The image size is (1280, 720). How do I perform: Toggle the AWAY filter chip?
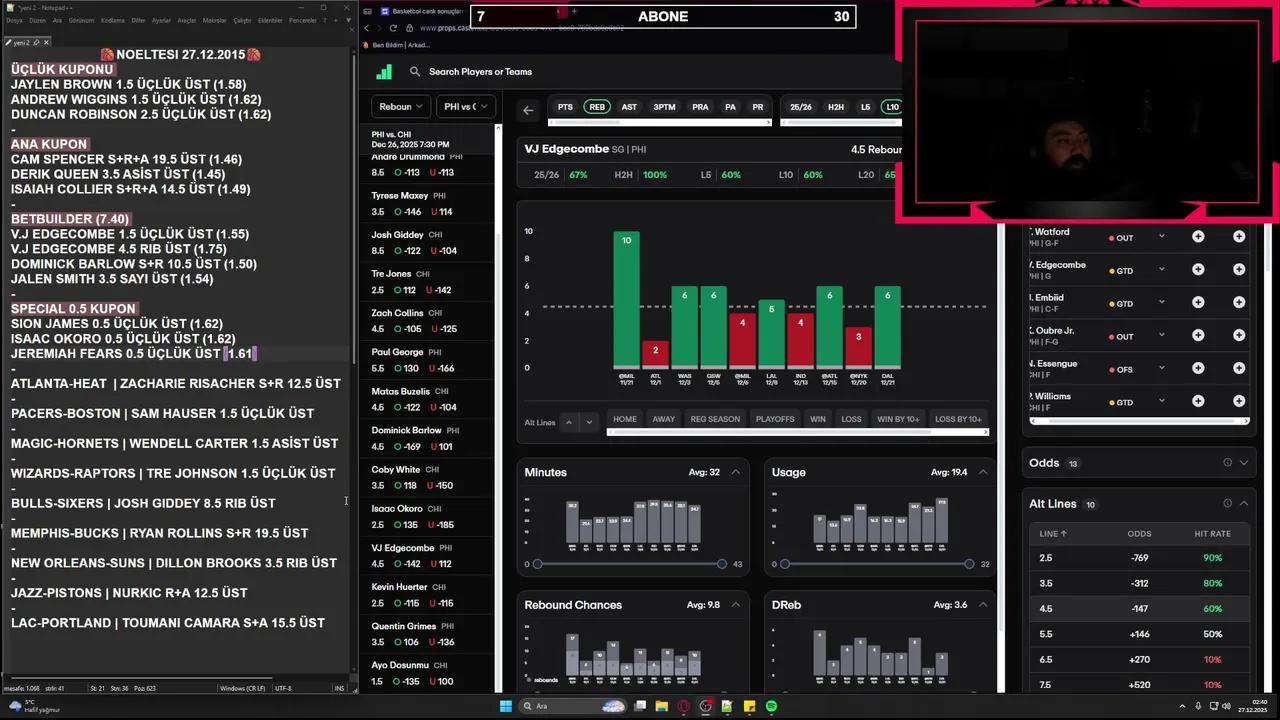tap(663, 419)
